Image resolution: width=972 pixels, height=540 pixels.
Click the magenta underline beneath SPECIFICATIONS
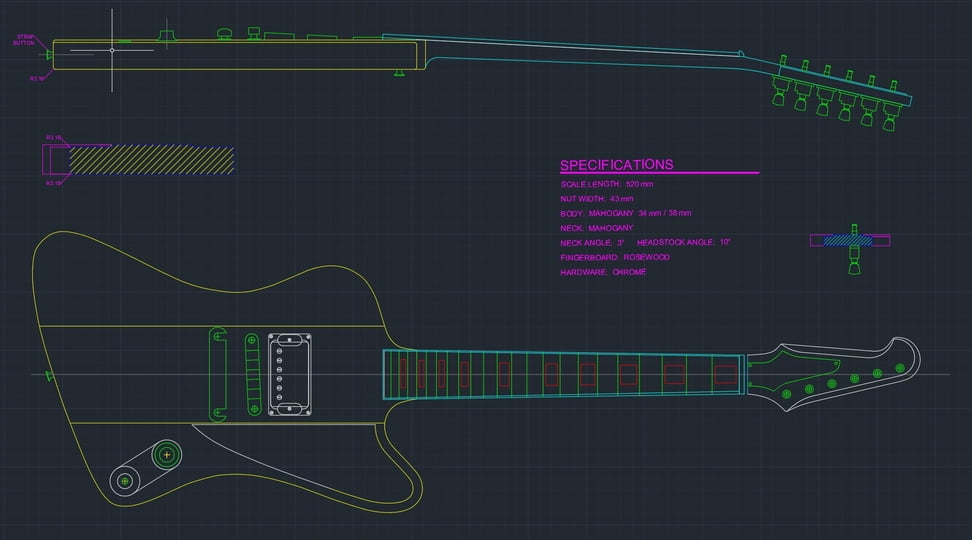659,174
